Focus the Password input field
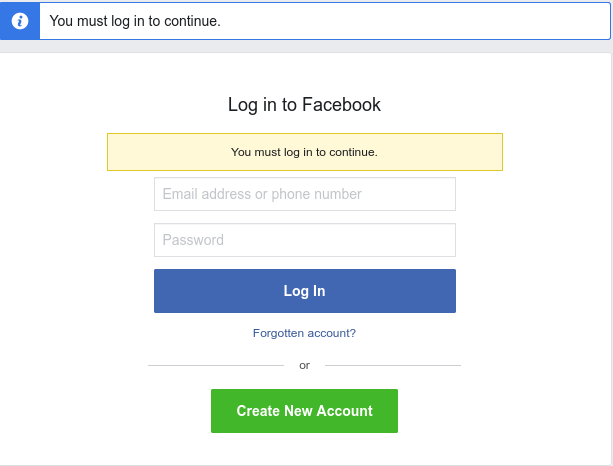 pos(304,240)
